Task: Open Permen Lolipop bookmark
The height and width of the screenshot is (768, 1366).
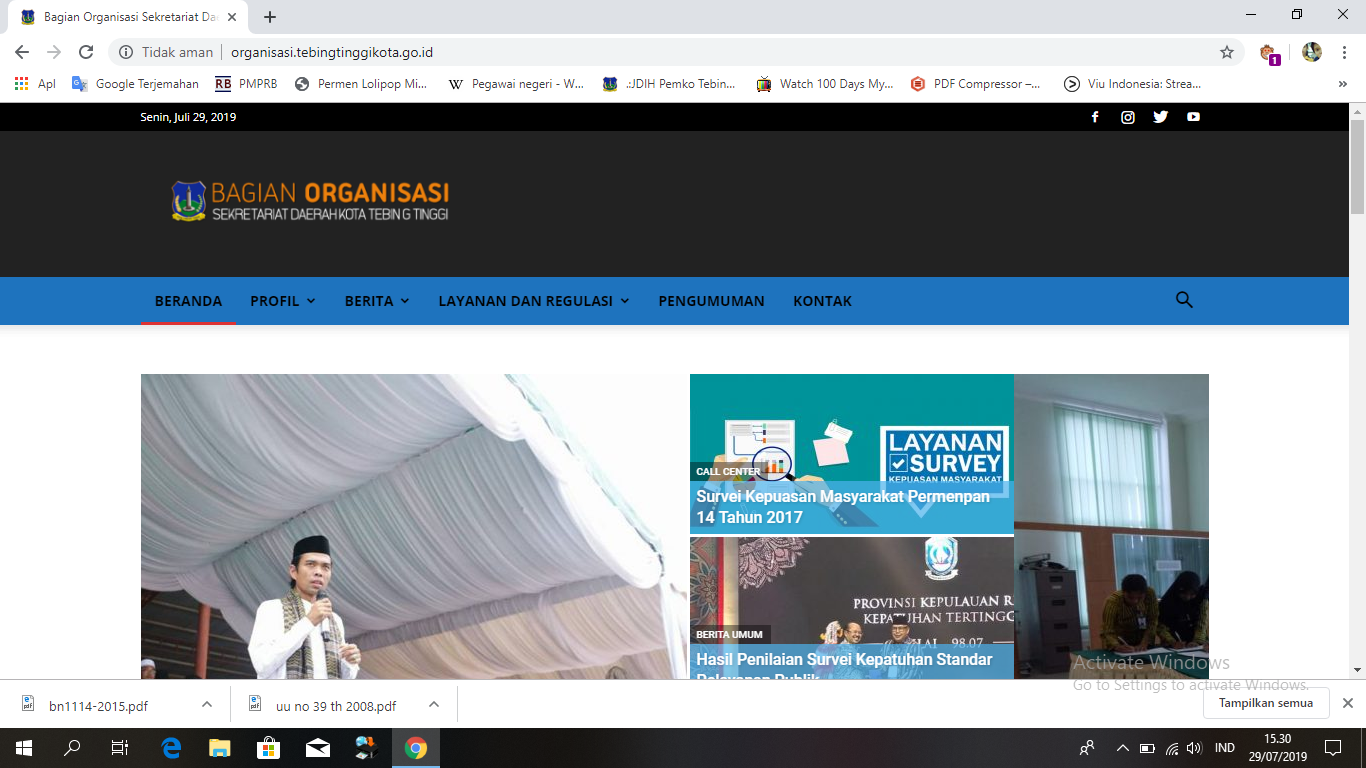Action: click(361, 84)
